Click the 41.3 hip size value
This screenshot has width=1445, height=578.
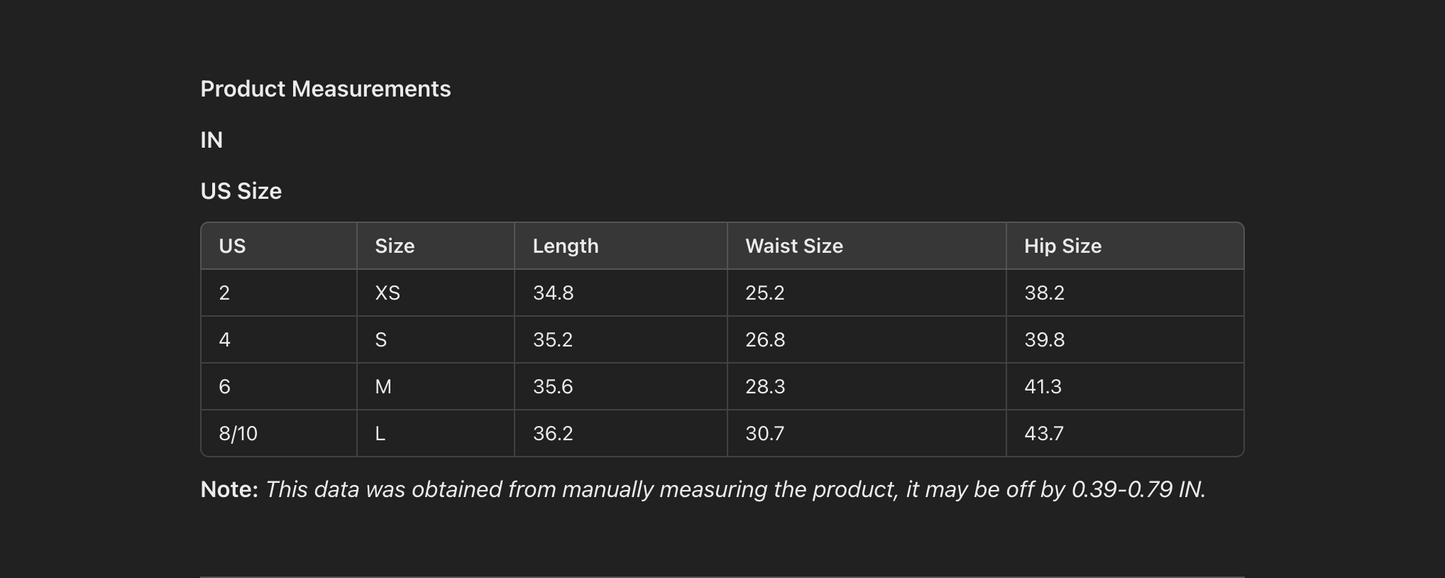tap(1042, 387)
